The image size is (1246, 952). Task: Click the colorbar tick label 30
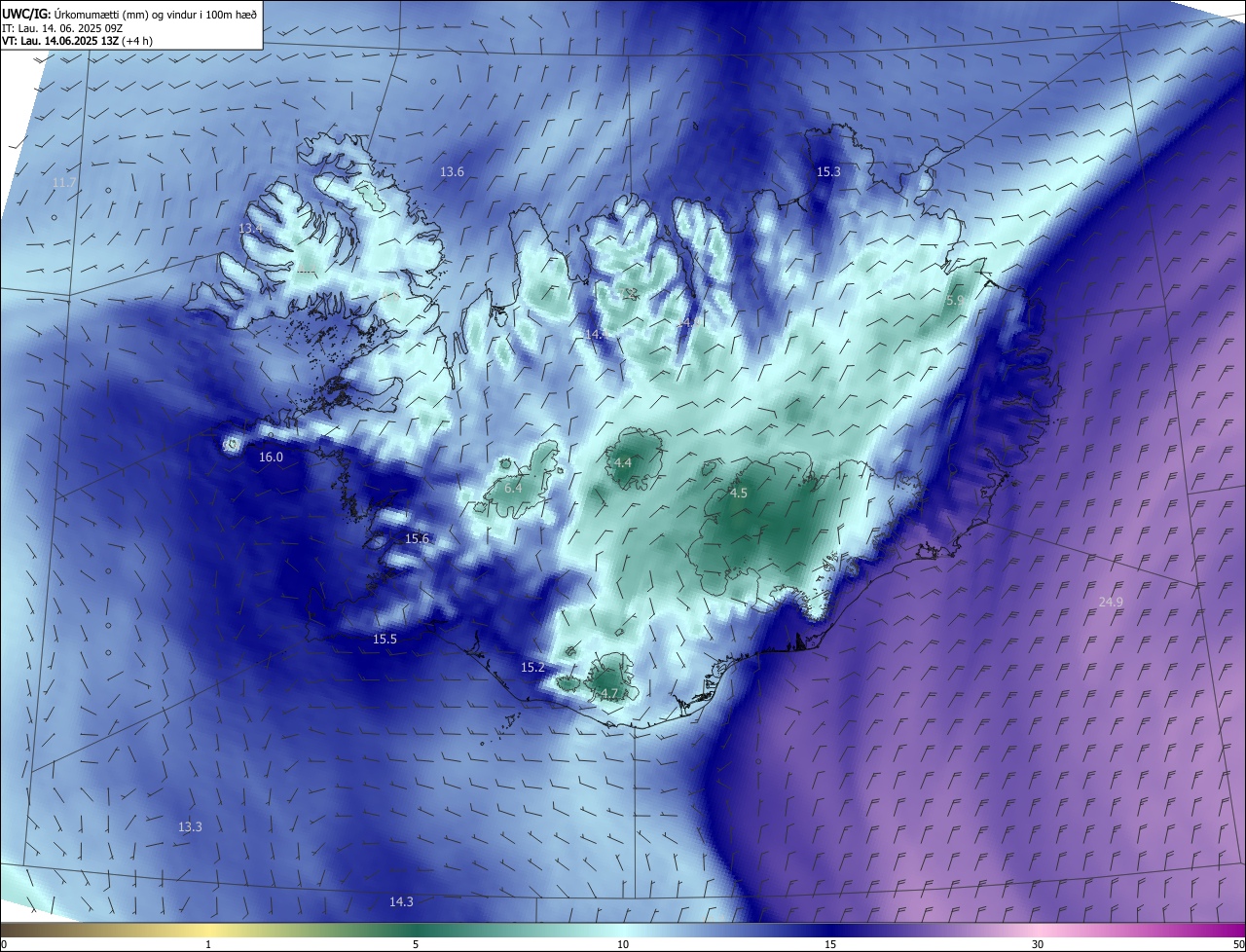1038,944
